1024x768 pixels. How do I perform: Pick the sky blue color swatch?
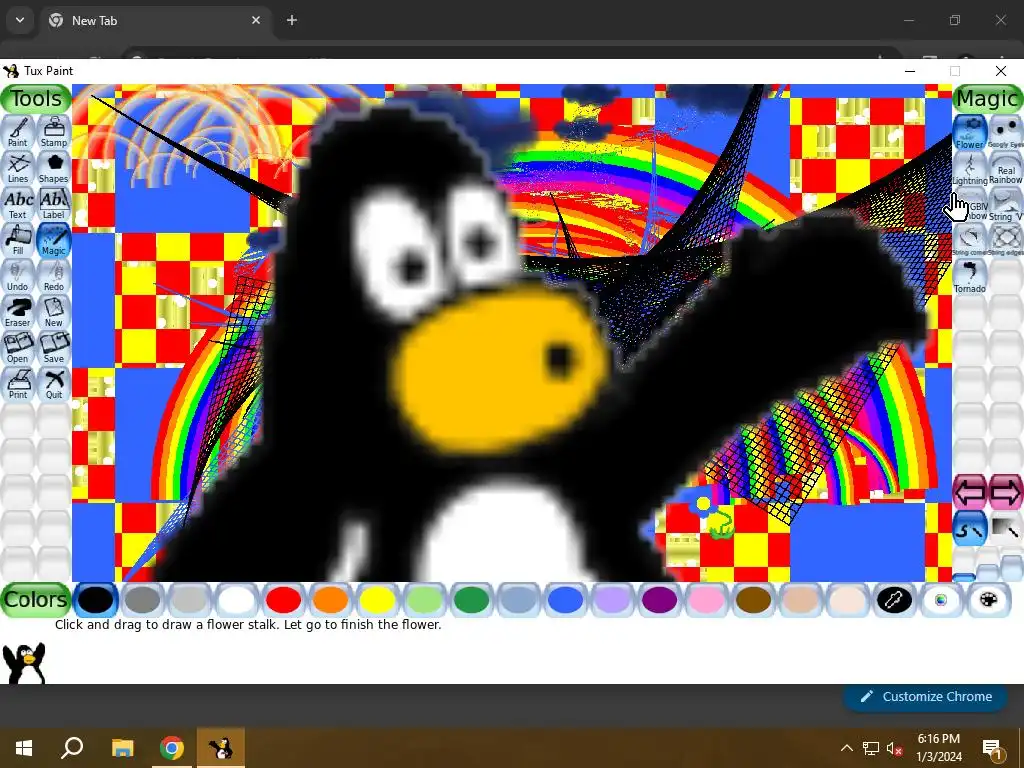(519, 600)
